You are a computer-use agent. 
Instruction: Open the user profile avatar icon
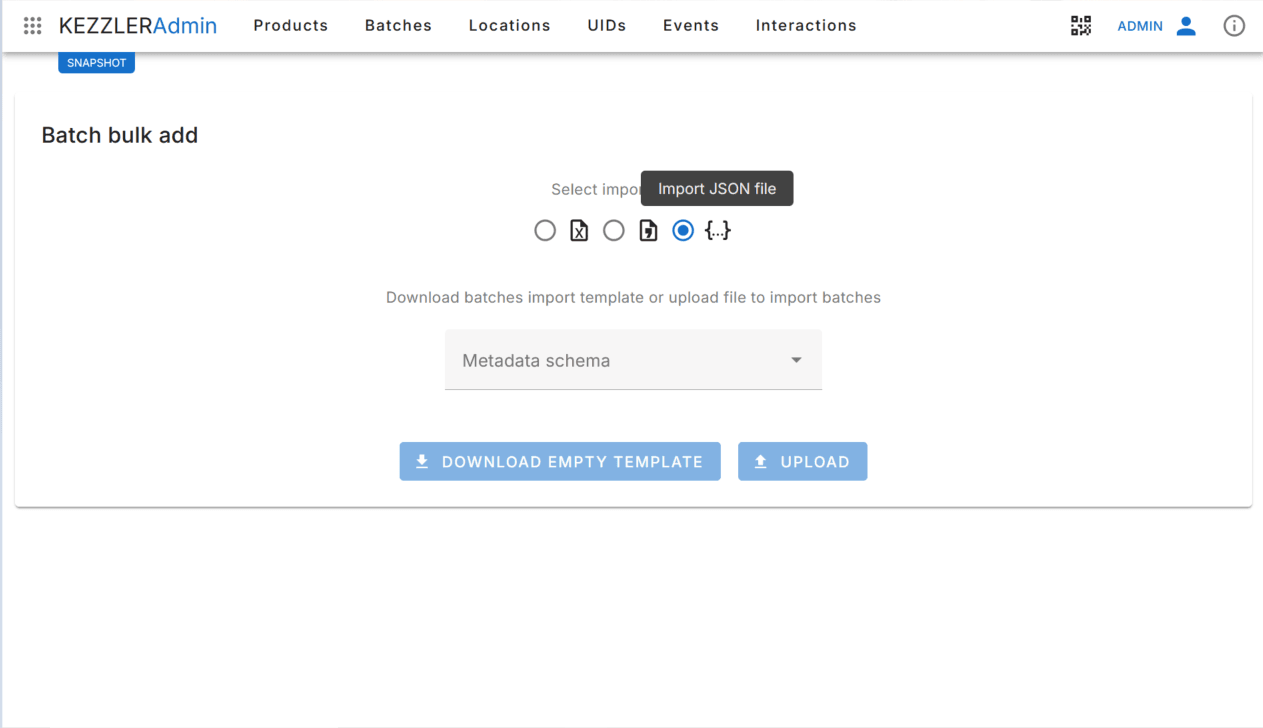click(x=1186, y=26)
